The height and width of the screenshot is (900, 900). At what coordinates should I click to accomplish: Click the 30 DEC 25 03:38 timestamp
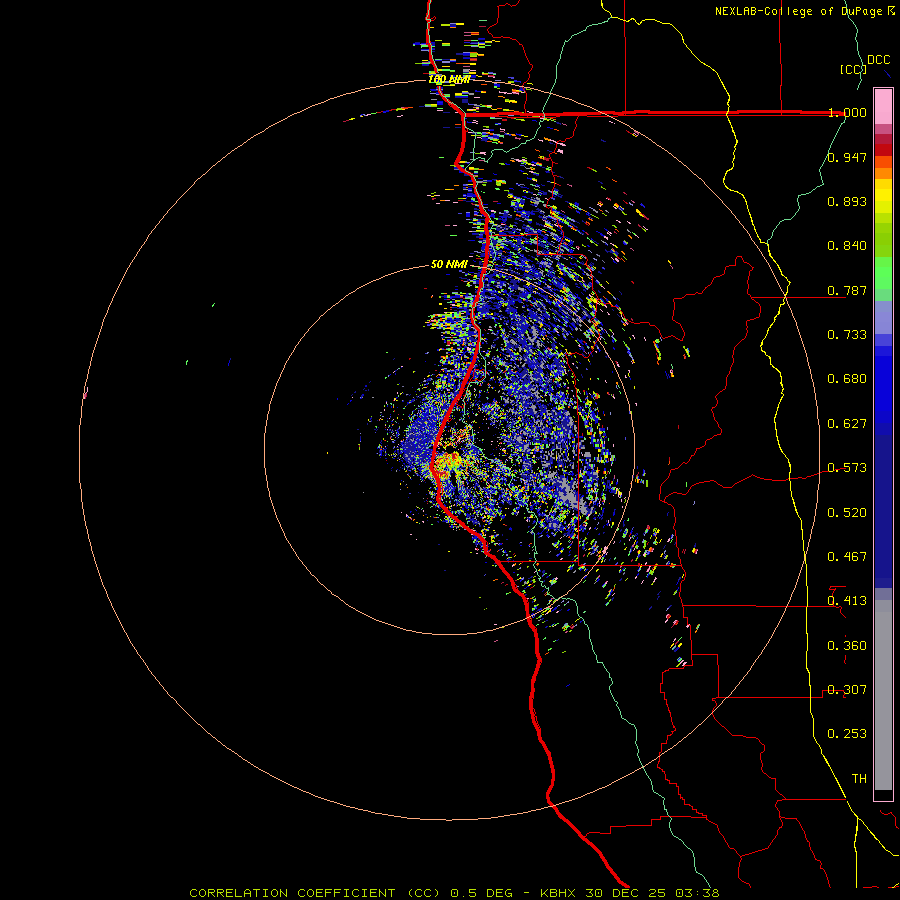[x=653, y=893]
